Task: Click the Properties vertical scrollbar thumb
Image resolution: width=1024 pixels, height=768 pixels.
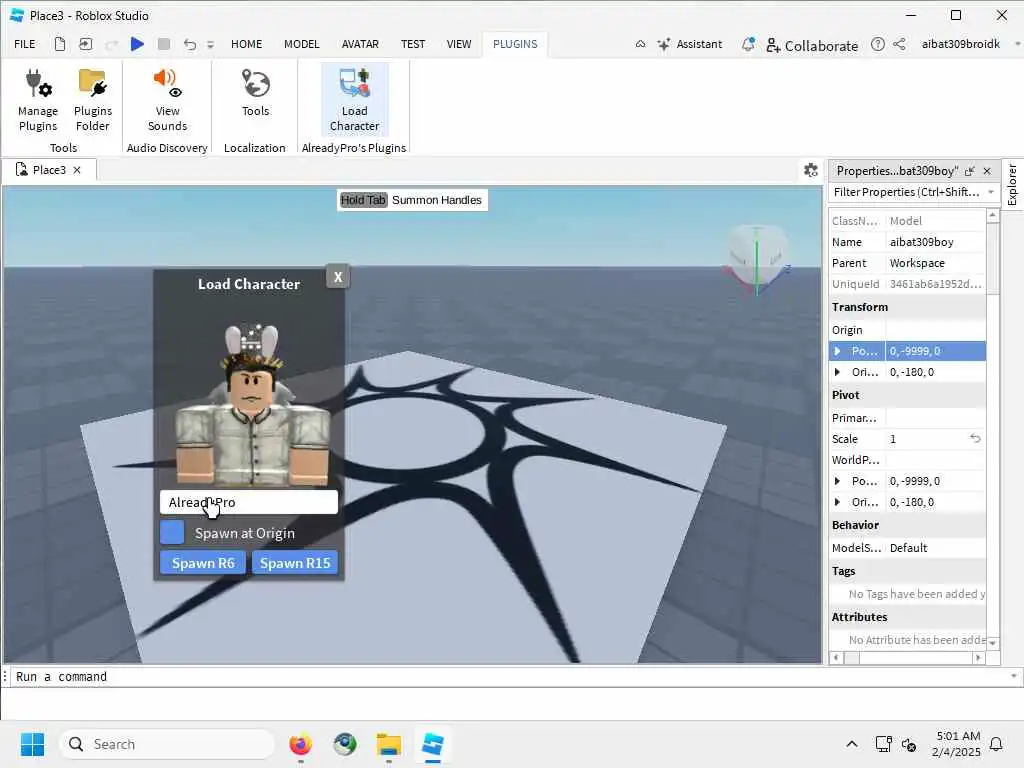Action: tap(993, 259)
